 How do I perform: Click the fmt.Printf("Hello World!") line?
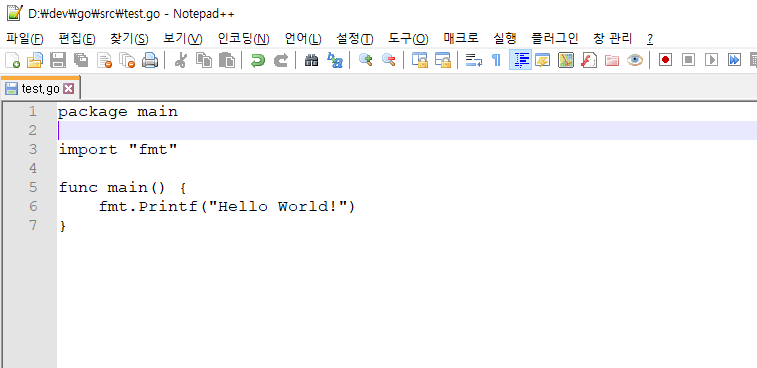(x=227, y=207)
